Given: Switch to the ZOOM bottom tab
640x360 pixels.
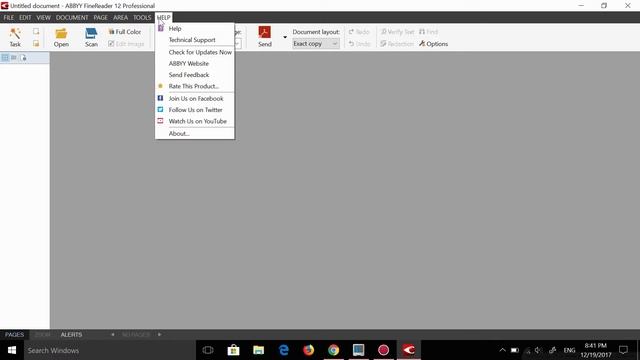Looking at the screenshot, I should coord(42,334).
